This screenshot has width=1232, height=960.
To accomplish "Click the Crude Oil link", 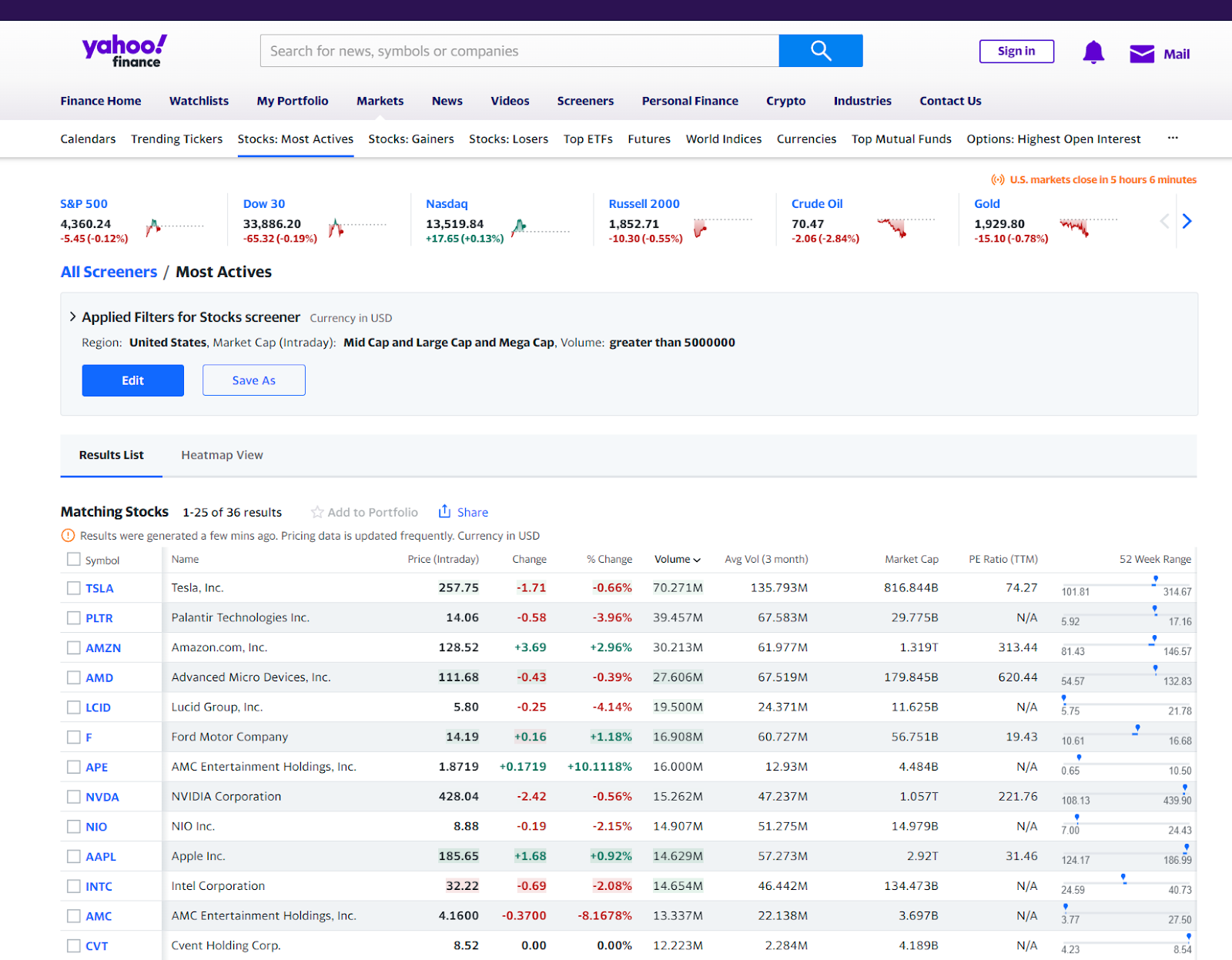I will (x=817, y=204).
